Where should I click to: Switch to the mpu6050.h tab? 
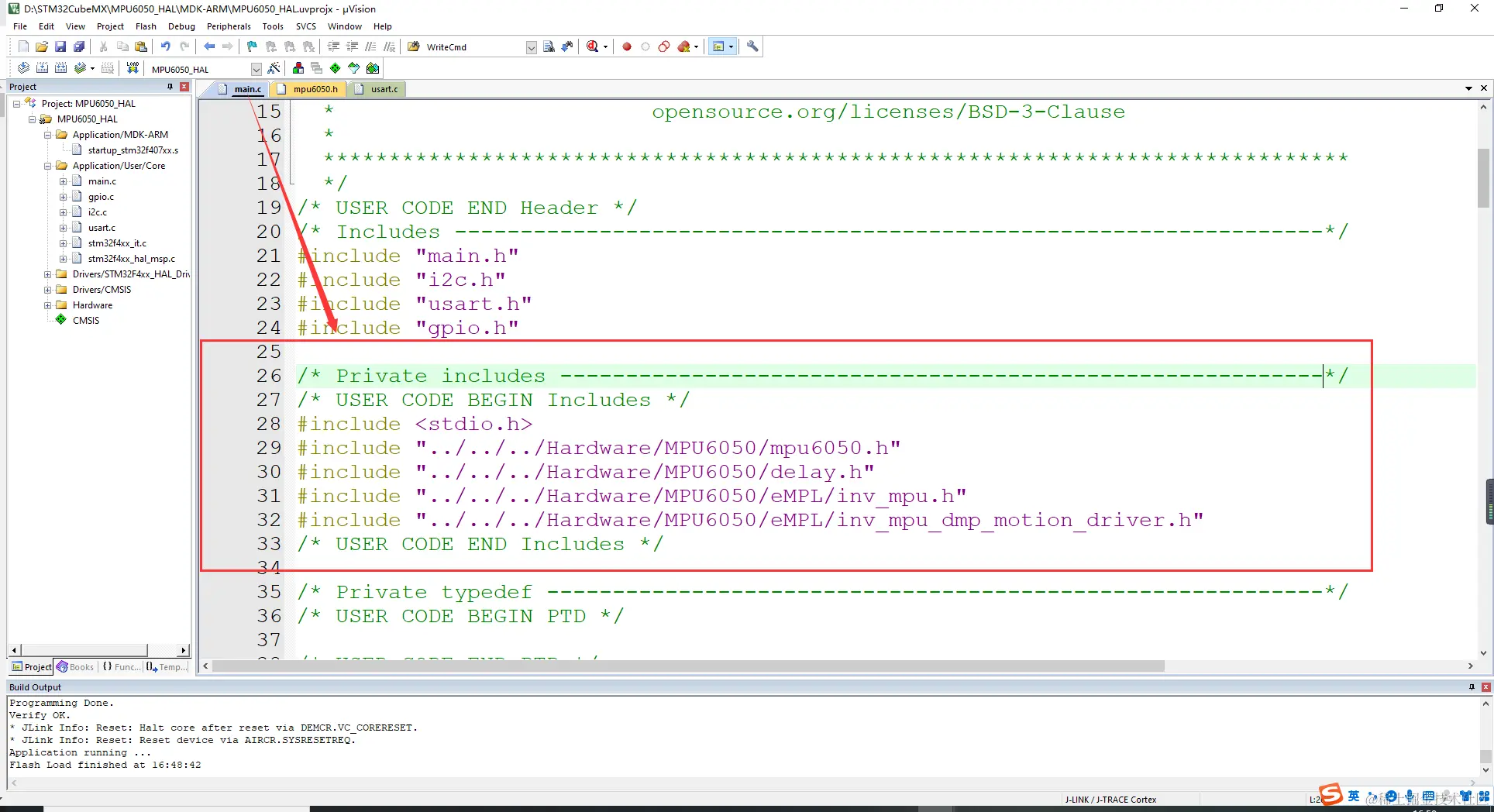click(308, 89)
